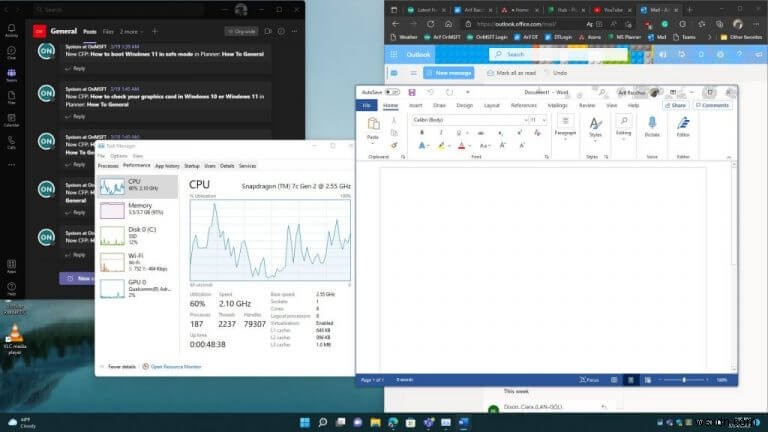
Task: Click New message in Outlook
Action: pyautogui.click(x=449, y=73)
